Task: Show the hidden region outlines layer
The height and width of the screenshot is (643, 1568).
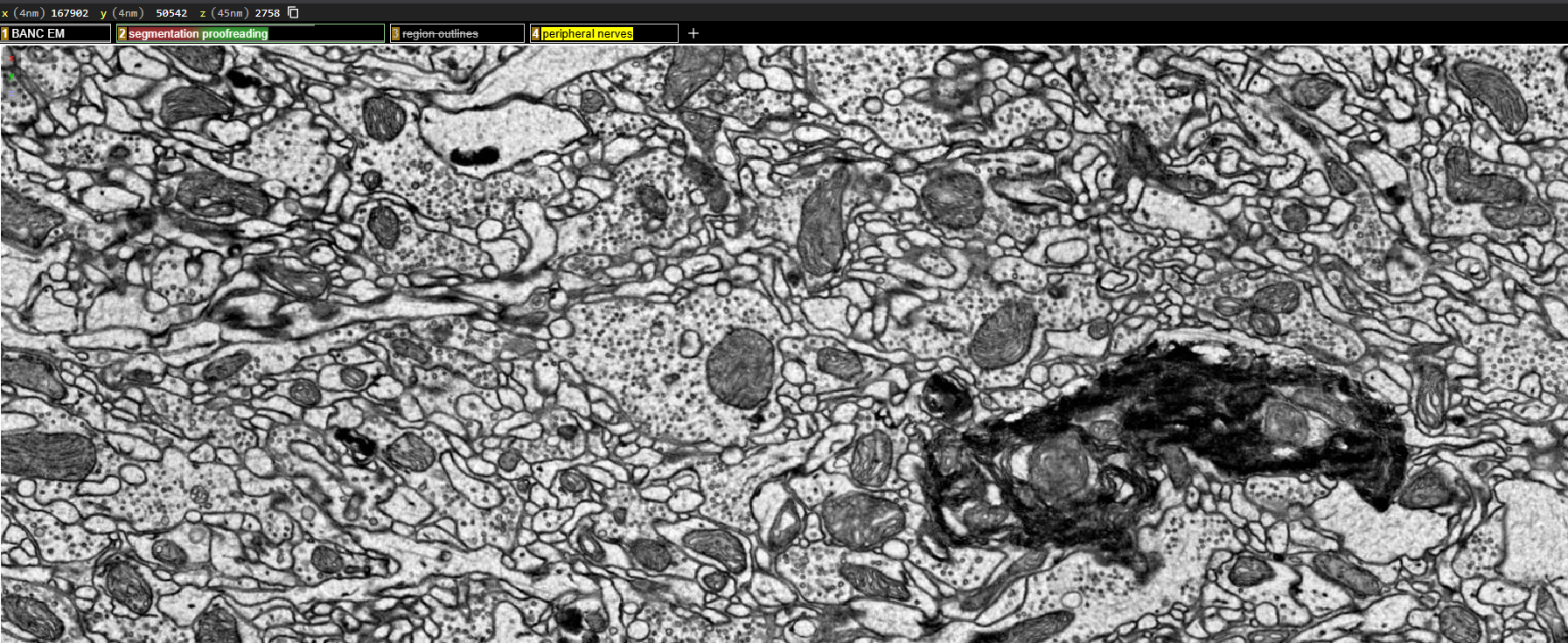Action: pos(440,33)
